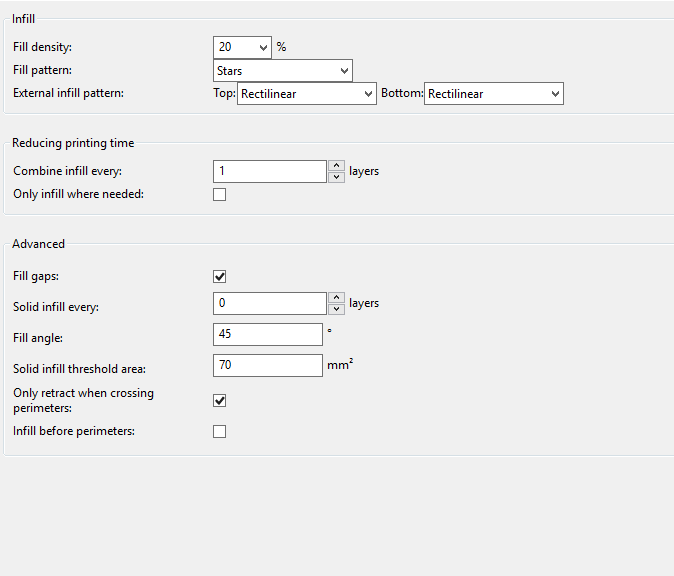Increase Combine infill every layers value
The image size is (674, 576).
337,165
